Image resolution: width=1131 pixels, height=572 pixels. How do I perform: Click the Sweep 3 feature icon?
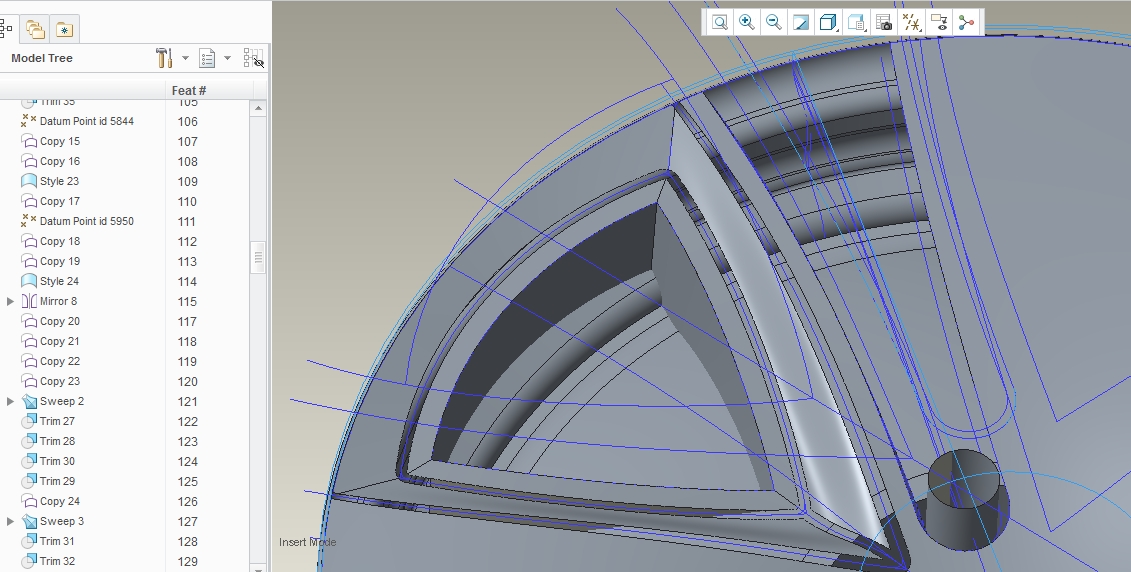point(29,521)
